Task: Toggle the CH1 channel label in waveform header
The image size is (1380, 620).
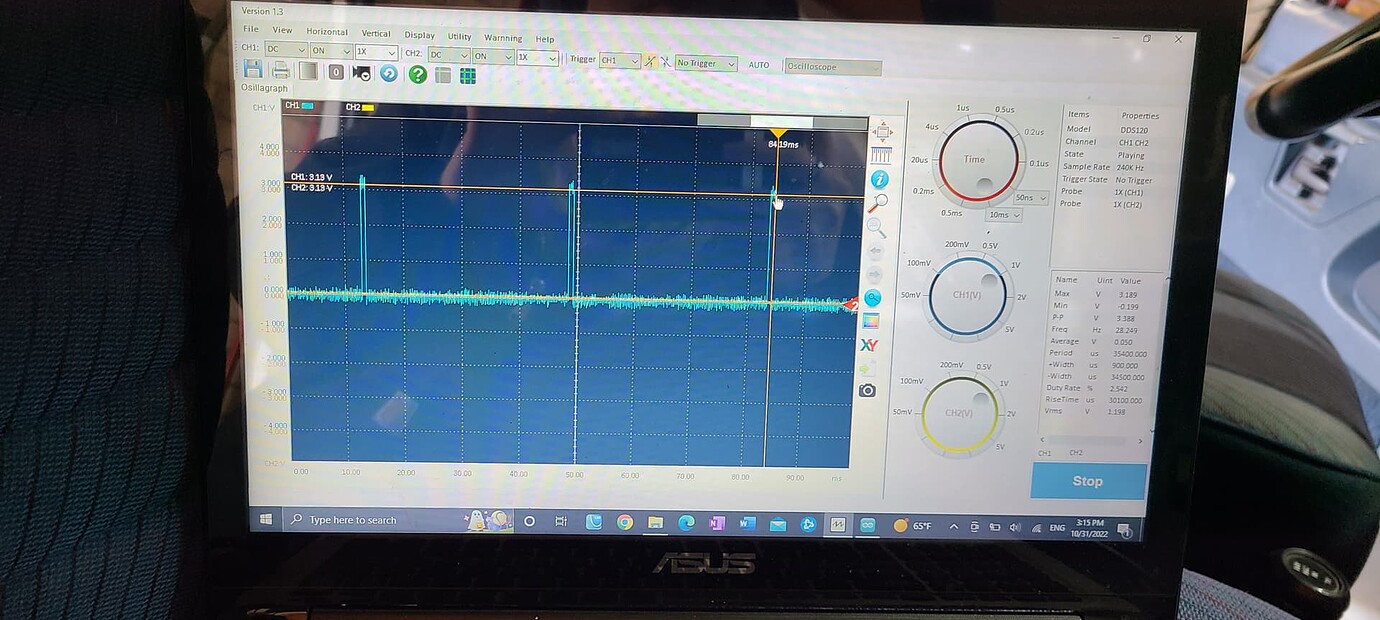Action: click(295, 105)
